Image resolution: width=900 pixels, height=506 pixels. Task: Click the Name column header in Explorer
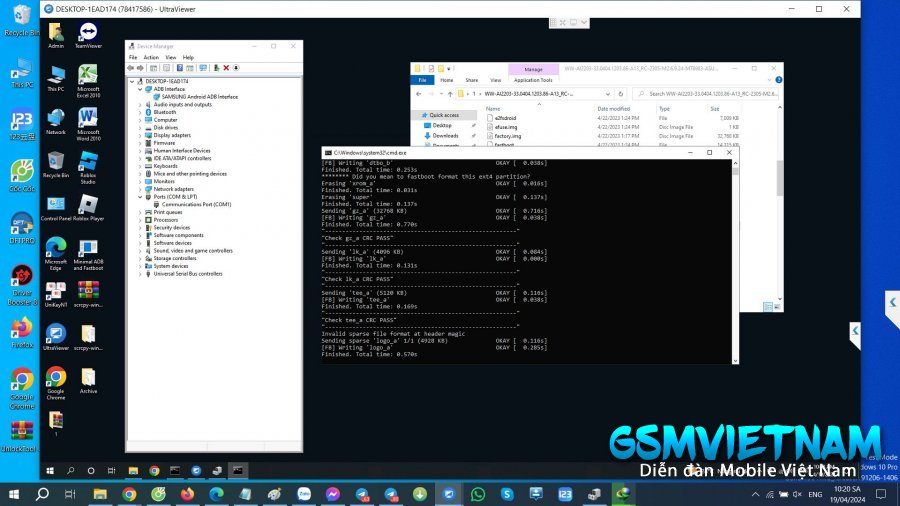(x=493, y=109)
